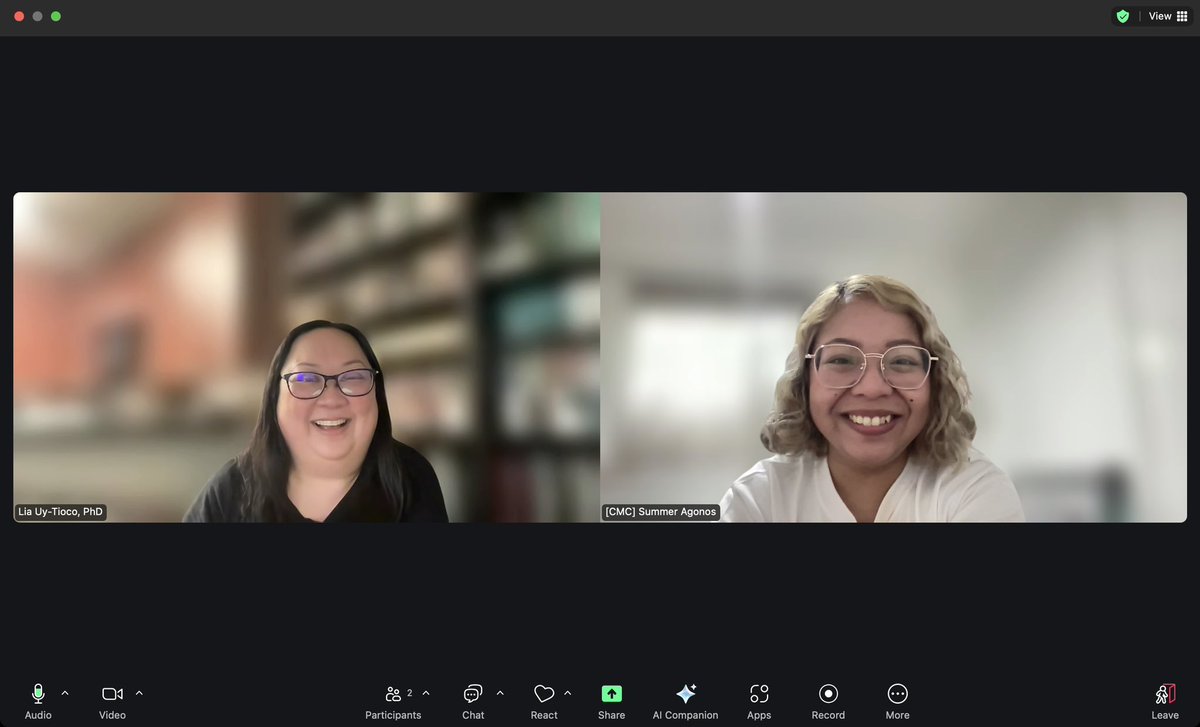Screen dimensions: 1200x727
Task: Expand the React options caret
Action: click(x=568, y=692)
